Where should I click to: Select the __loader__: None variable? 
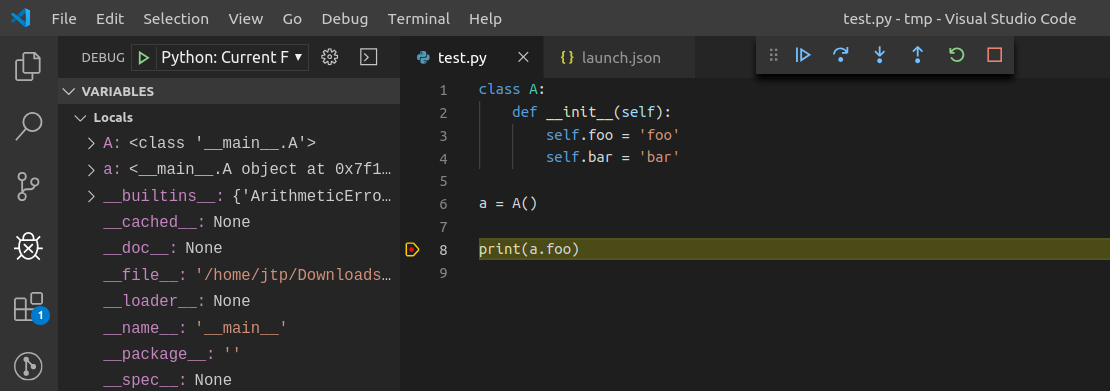coord(229,301)
